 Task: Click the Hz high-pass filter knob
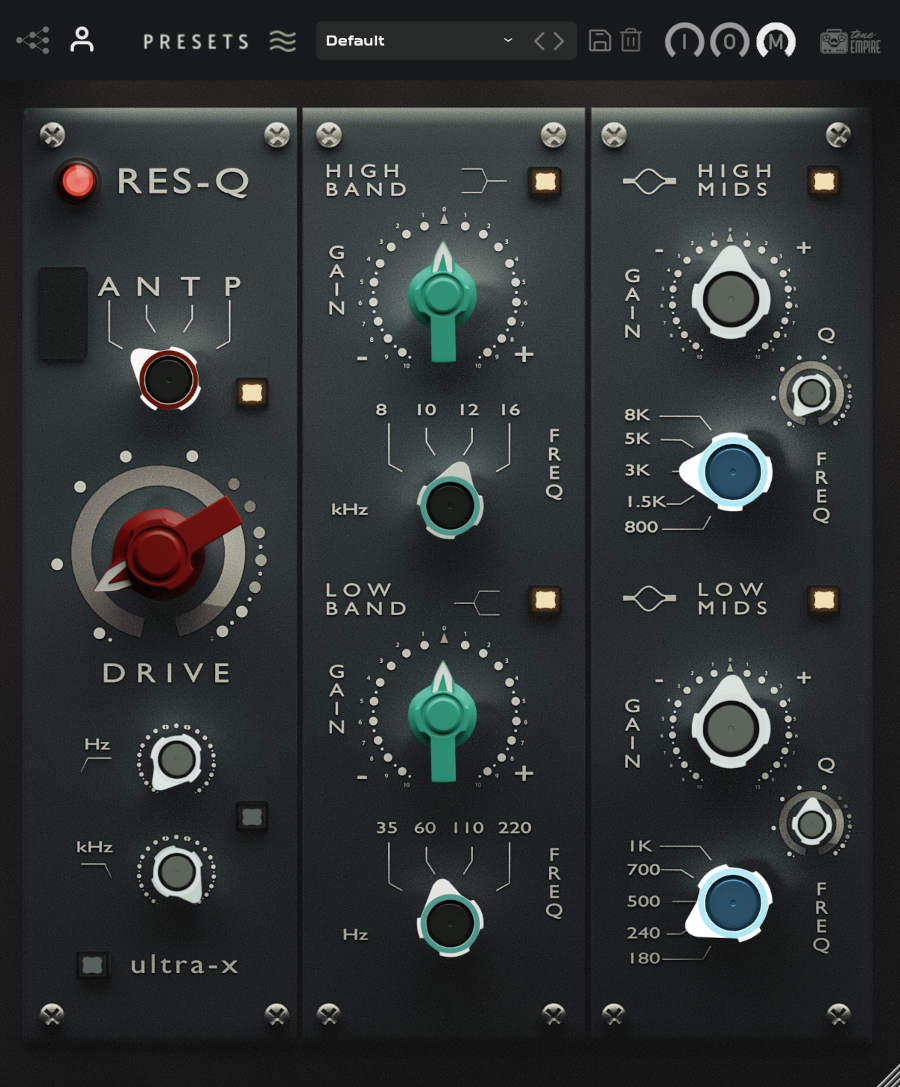[176, 759]
